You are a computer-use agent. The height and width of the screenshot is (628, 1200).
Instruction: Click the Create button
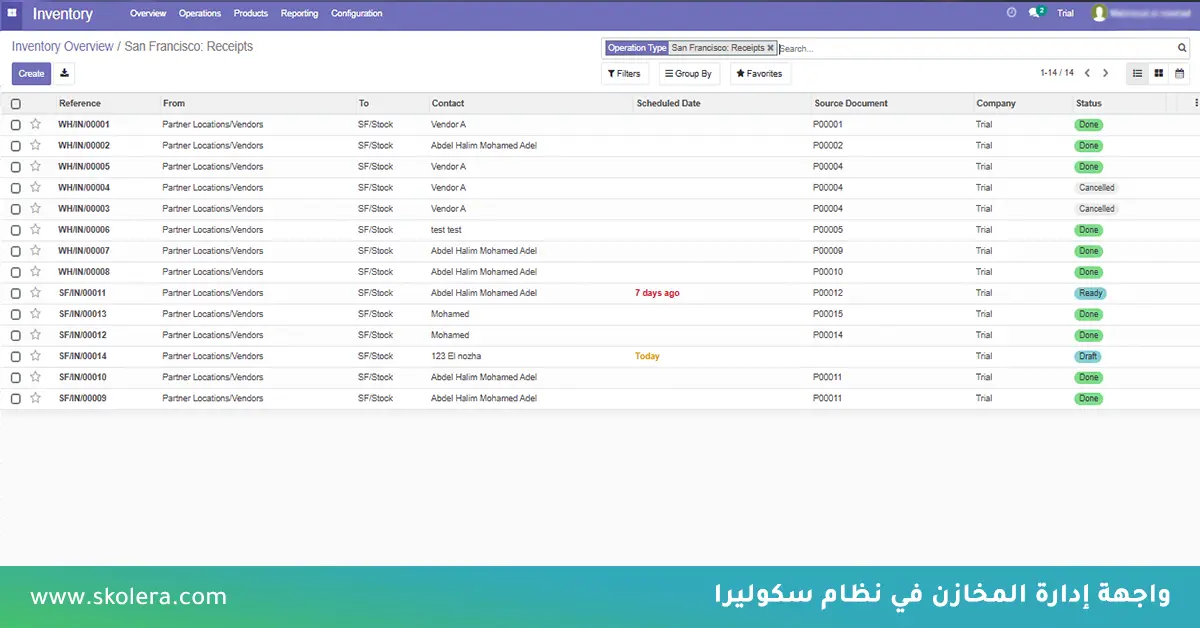point(31,73)
